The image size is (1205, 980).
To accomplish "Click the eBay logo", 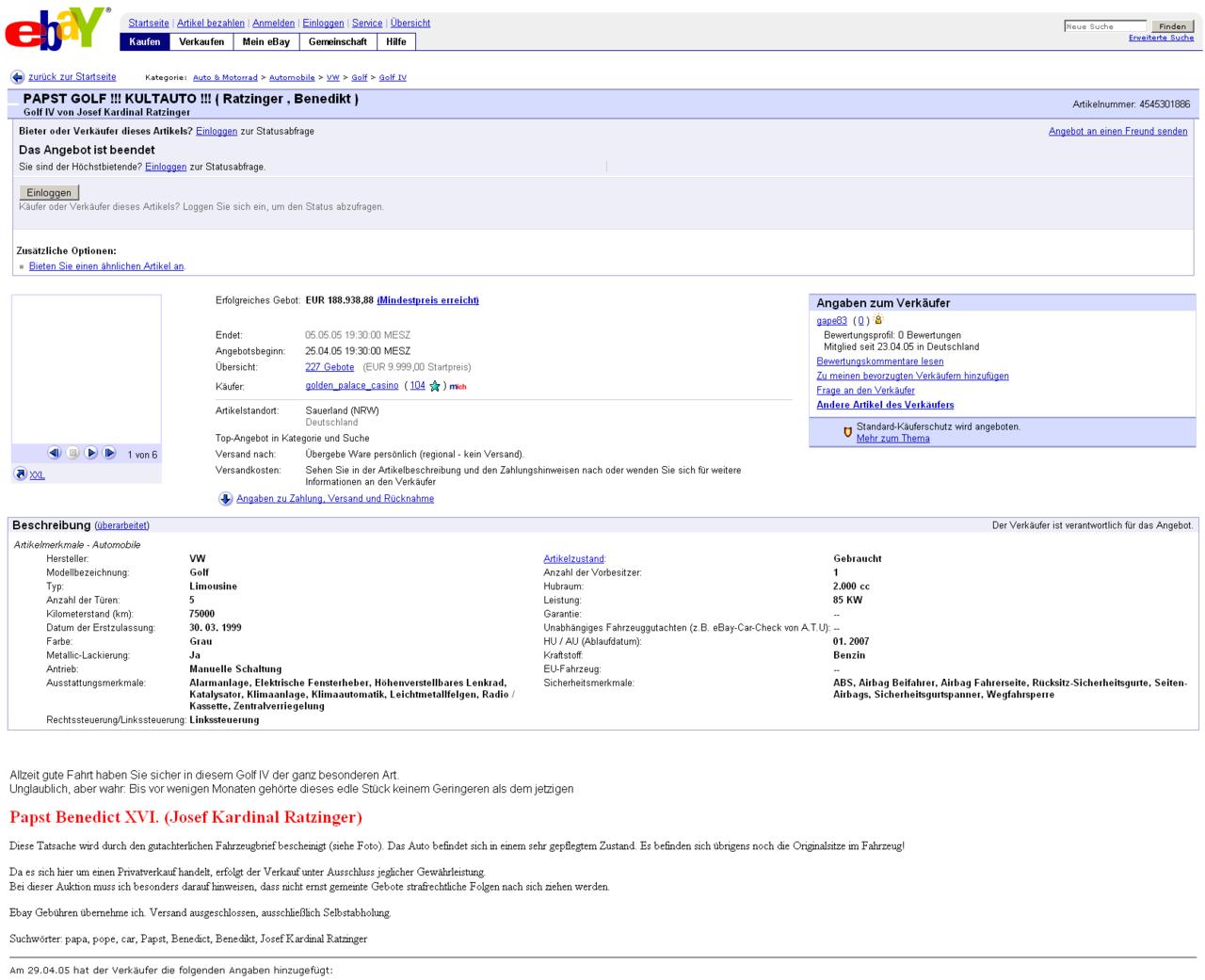I will tap(56, 29).
